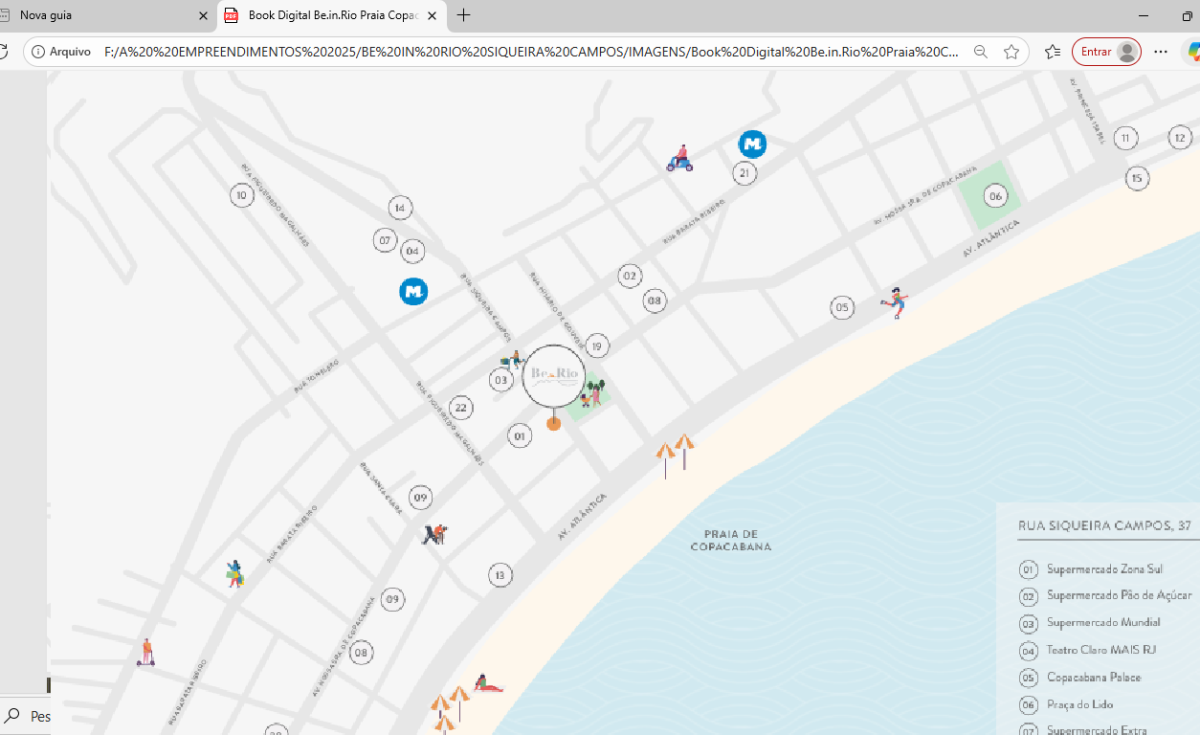Select marker 06 at Praça do Lido green square
Viewport: 1200px width, 735px height.
996,196
